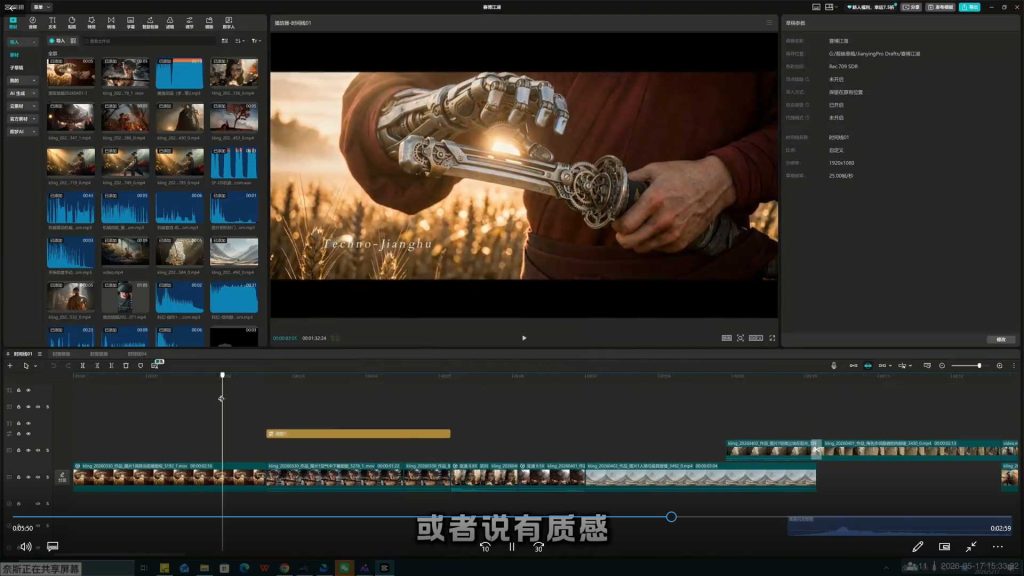Click the timeline zoom-in plus icon

pos(999,366)
